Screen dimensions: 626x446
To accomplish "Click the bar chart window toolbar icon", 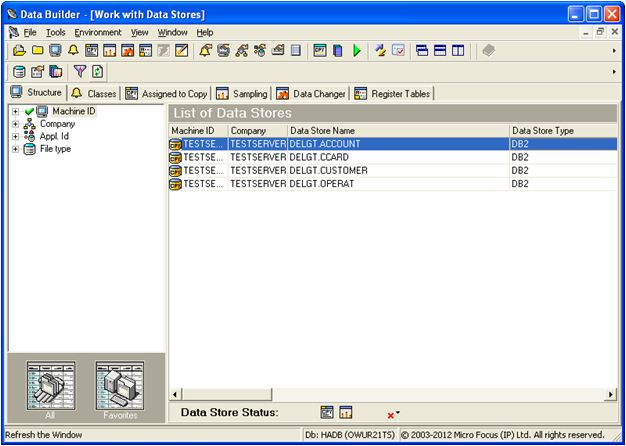I will tap(109, 51).
